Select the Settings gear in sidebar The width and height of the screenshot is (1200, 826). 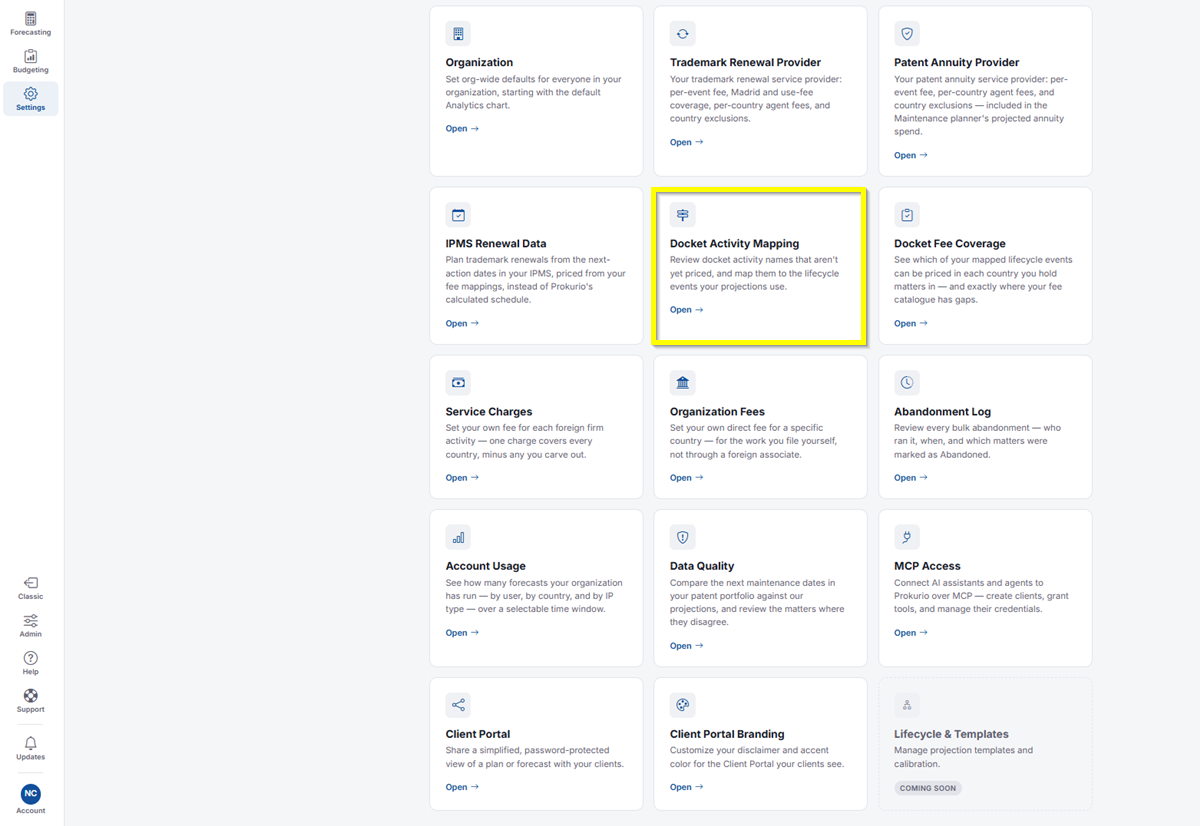(x=30, y=99)
